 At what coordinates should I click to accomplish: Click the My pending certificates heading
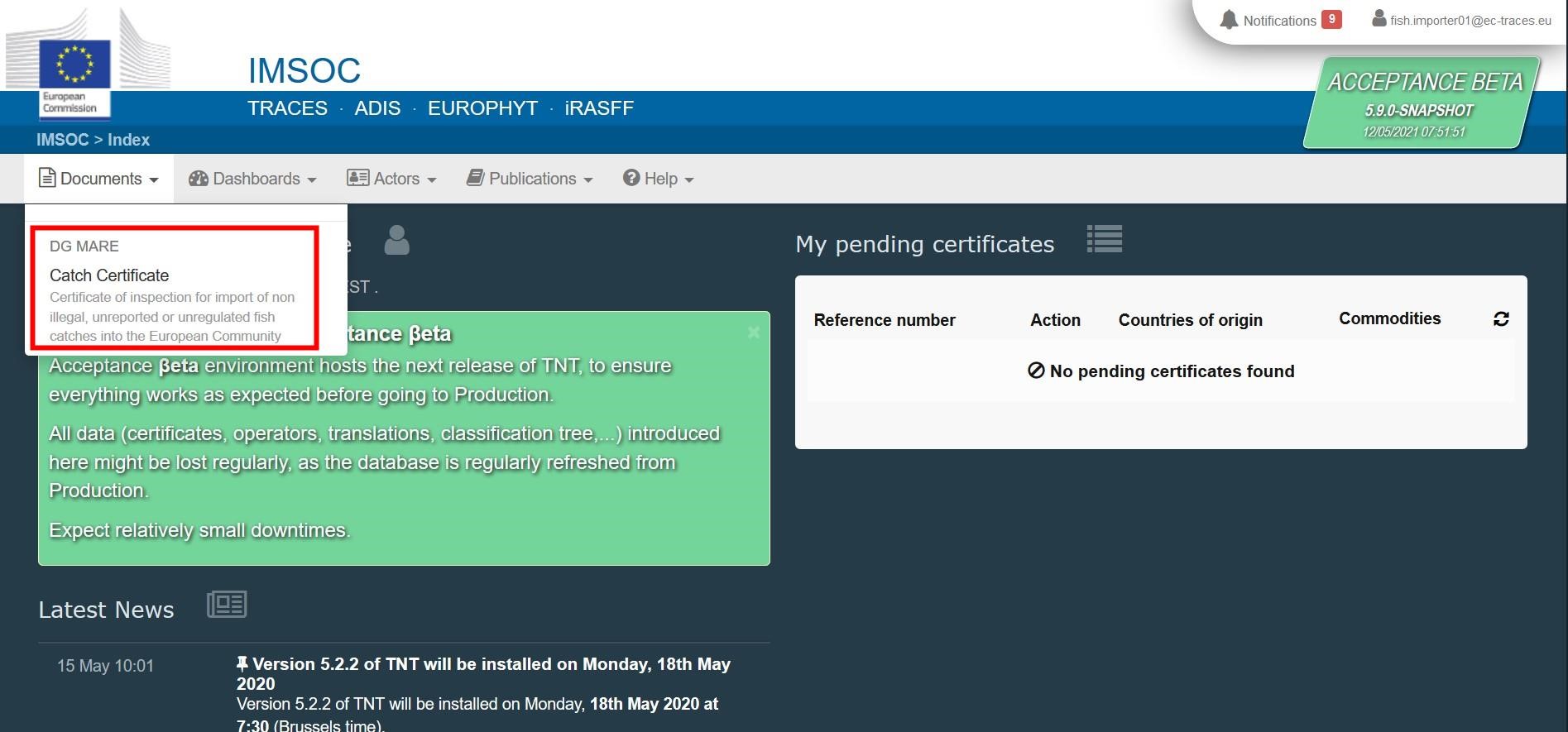click(924, 244)
